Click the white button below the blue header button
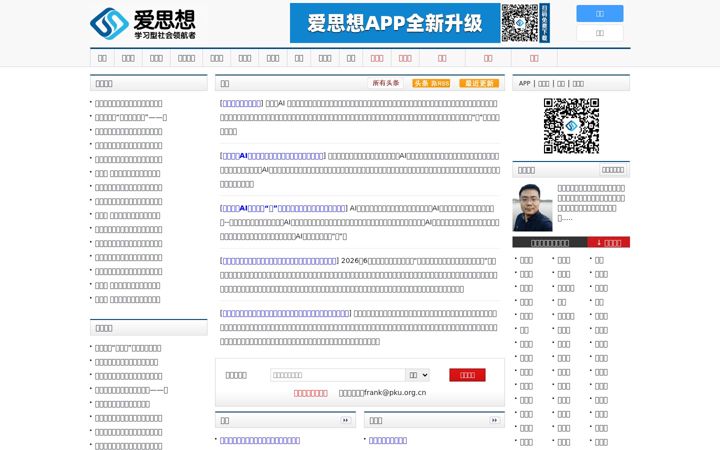The height and width of the screenshot is (450, 720). [600, 33]
